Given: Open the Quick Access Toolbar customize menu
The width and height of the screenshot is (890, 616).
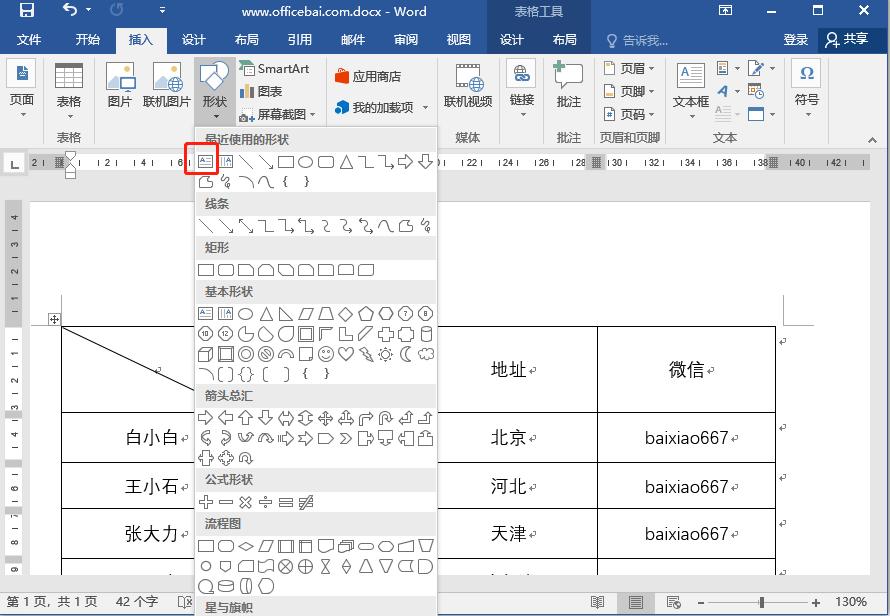Looking at the screenshot, I should click(x=162, y=11).
